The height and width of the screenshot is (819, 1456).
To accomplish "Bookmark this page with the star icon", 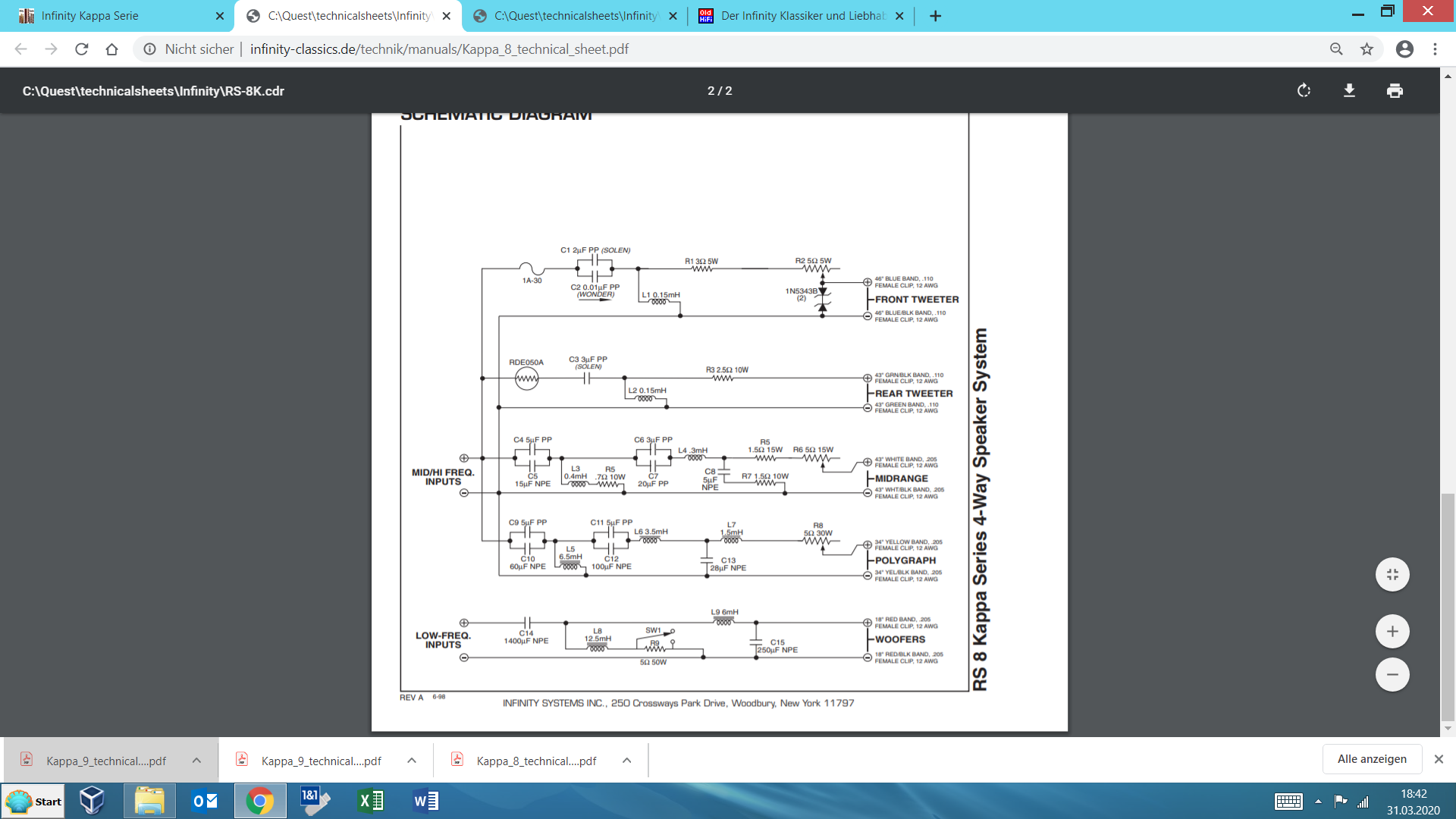I will 1367,49.
